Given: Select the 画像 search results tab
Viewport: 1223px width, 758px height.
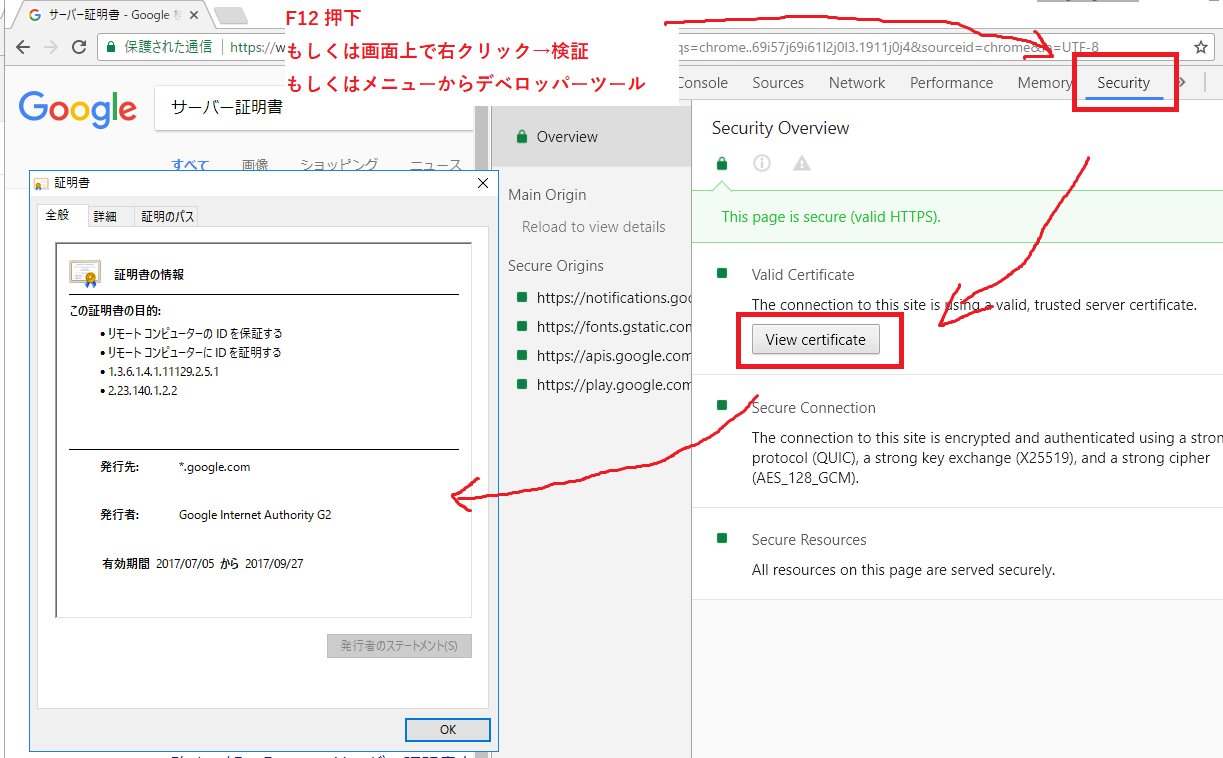Looking at the screenshot, I should click(255, 165).
